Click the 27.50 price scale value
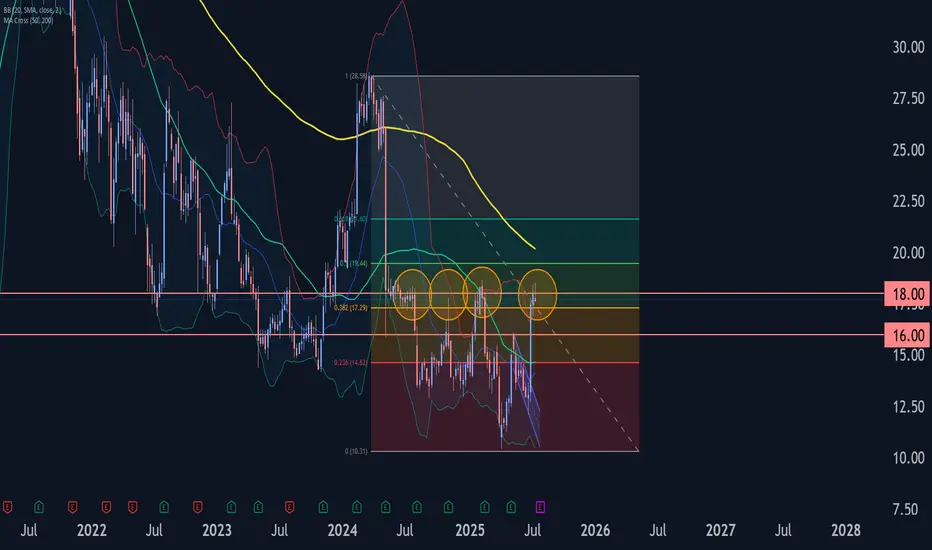Image resolution: width=932 pixels, height=550 pixels. tap(908, 98)
